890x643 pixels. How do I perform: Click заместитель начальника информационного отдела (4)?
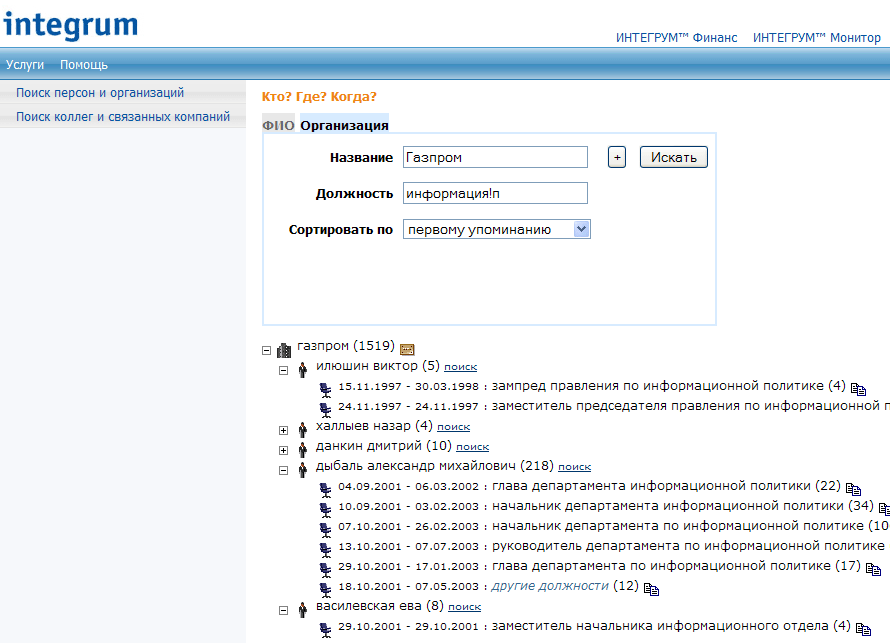(671, 626)
